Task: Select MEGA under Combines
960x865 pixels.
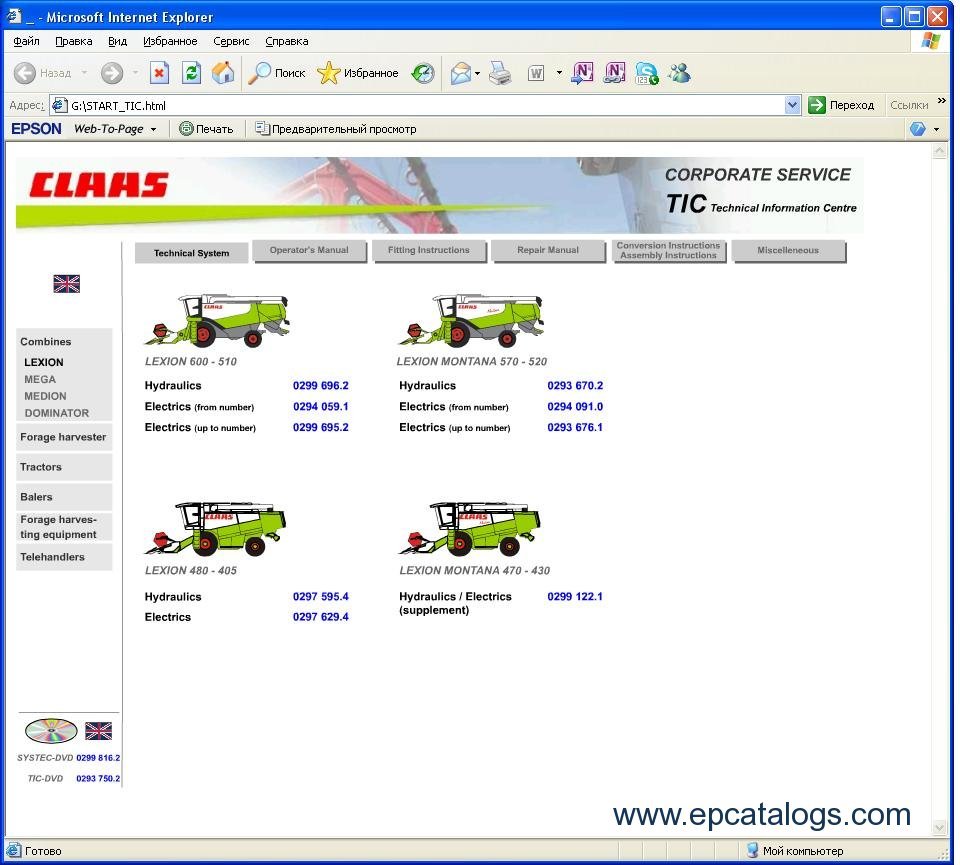Action: tap(40, 380)
